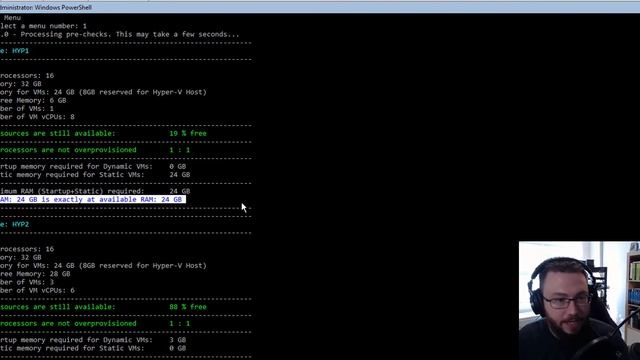This screenshot has height=360, width=640.
Task: Click the 'lect a menu number: 1' line
Action: point(43,26)
